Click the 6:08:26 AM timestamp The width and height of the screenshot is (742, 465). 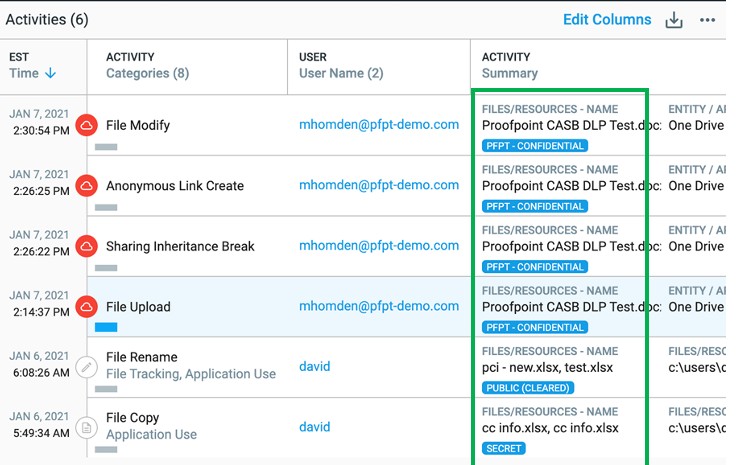tap(41, 373)
